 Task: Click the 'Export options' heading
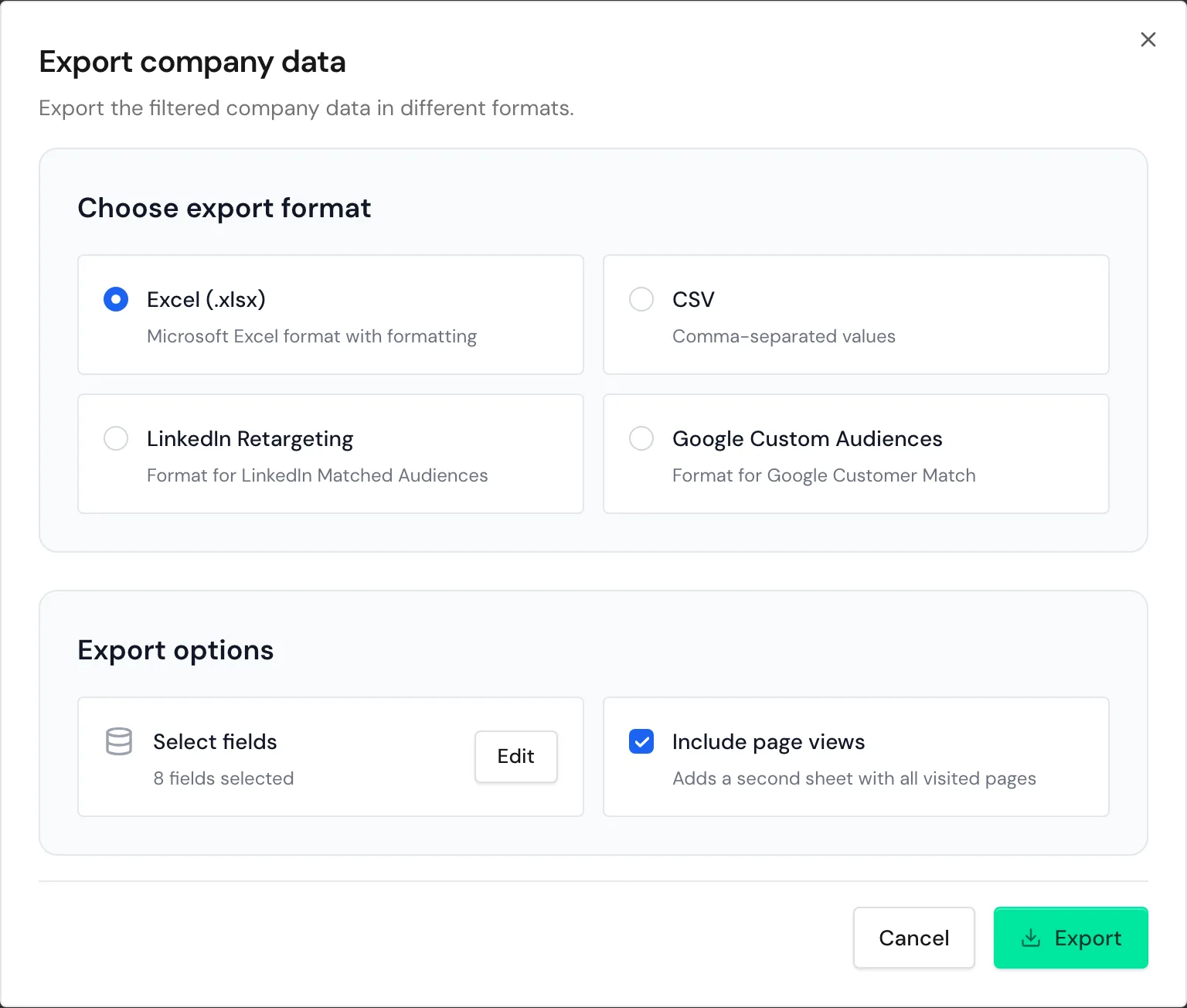click(175, 650)
